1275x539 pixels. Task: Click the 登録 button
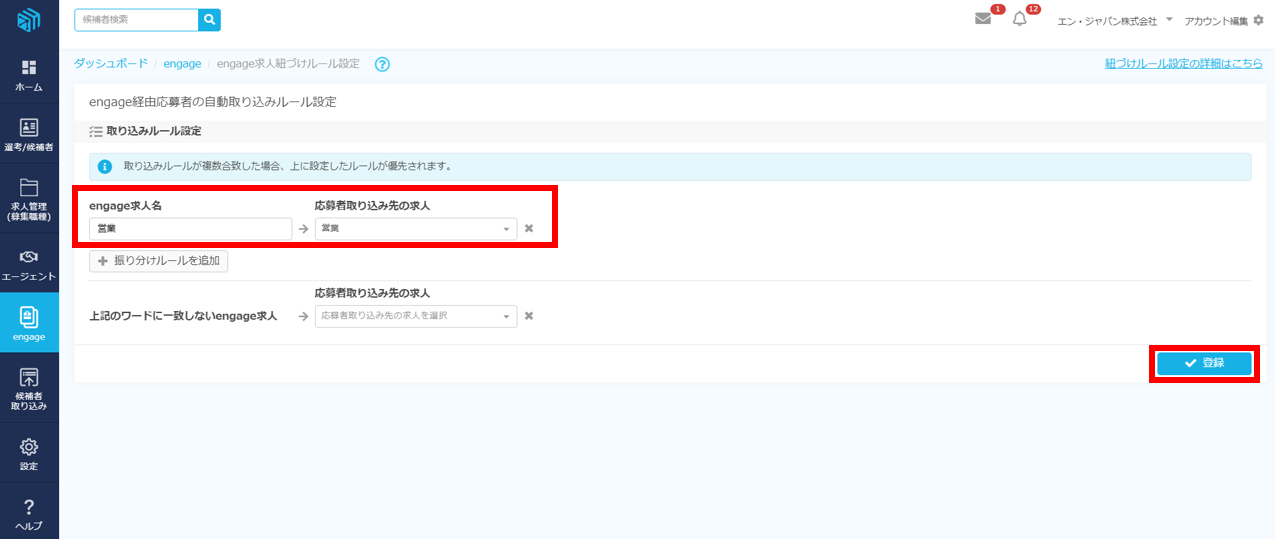coord(1204,364)
